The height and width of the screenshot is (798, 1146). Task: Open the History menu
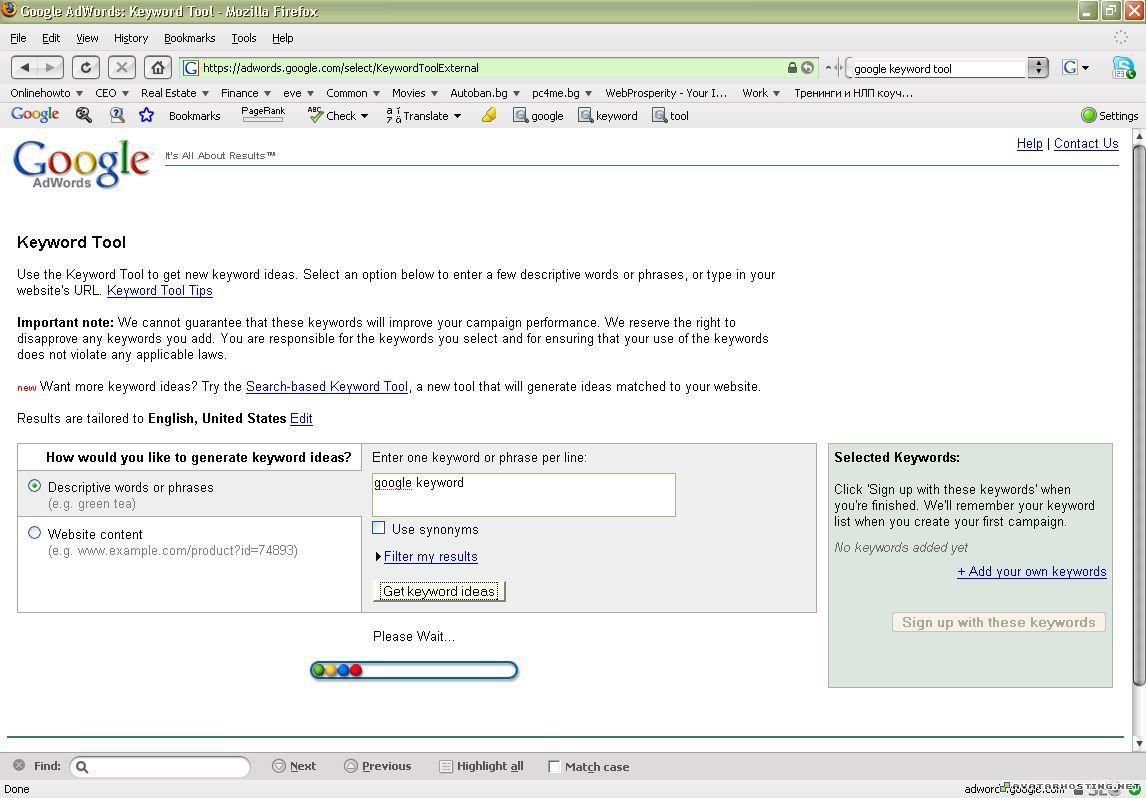tap(130, 38)
